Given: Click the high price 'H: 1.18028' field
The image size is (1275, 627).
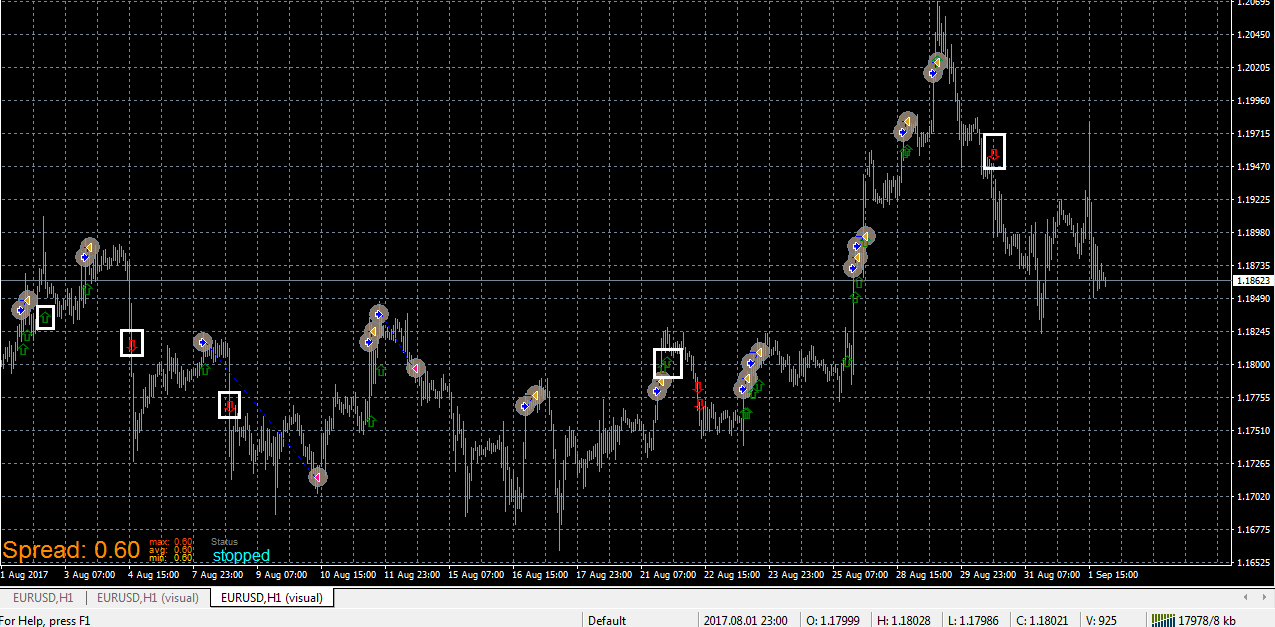Looking at the screenshot, I should tap(903, 620).
